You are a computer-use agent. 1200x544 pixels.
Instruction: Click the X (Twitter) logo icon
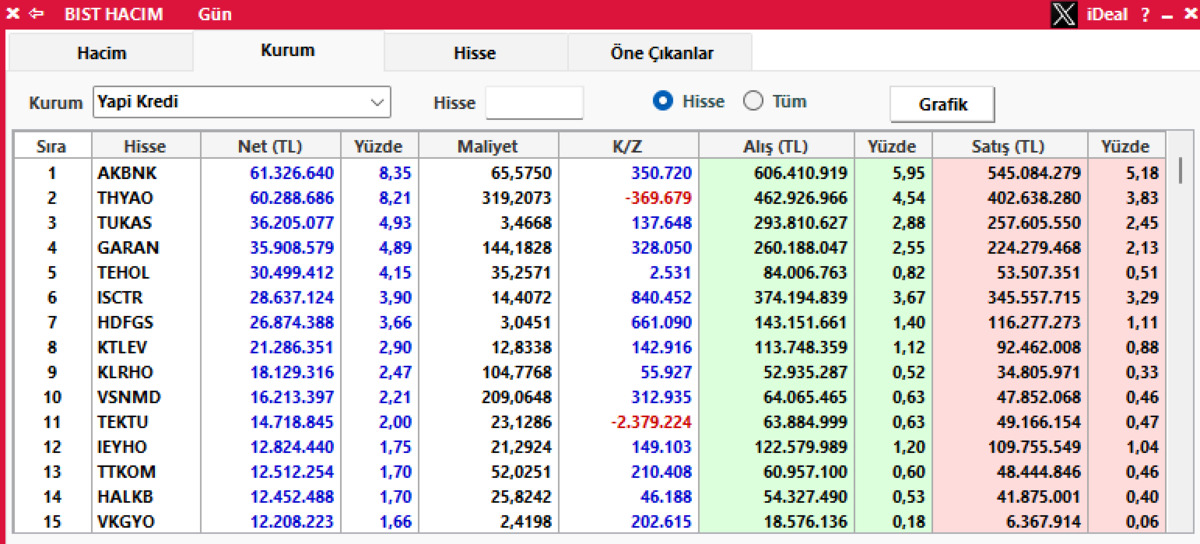tap(1065, 14)
